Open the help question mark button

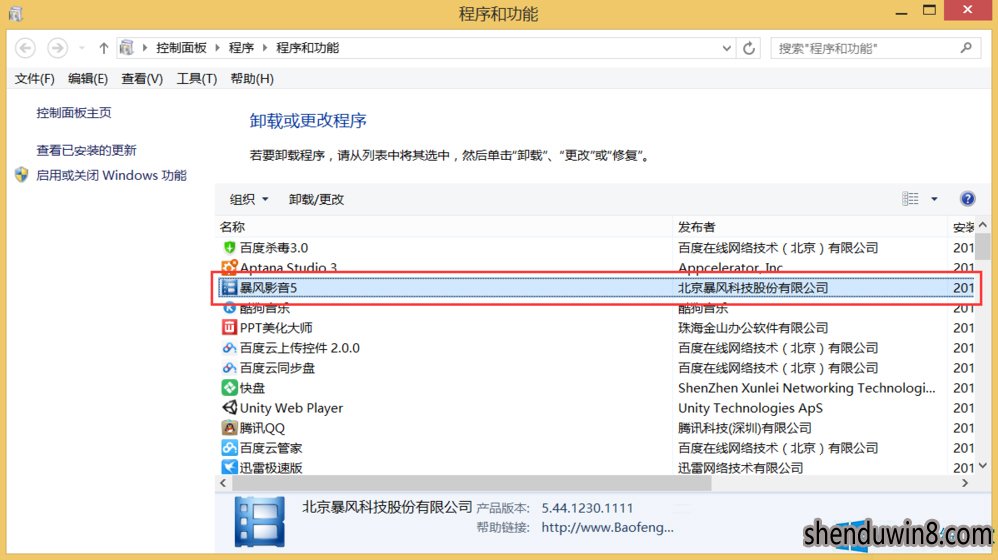pyautogui.click(x=967, y=199)
